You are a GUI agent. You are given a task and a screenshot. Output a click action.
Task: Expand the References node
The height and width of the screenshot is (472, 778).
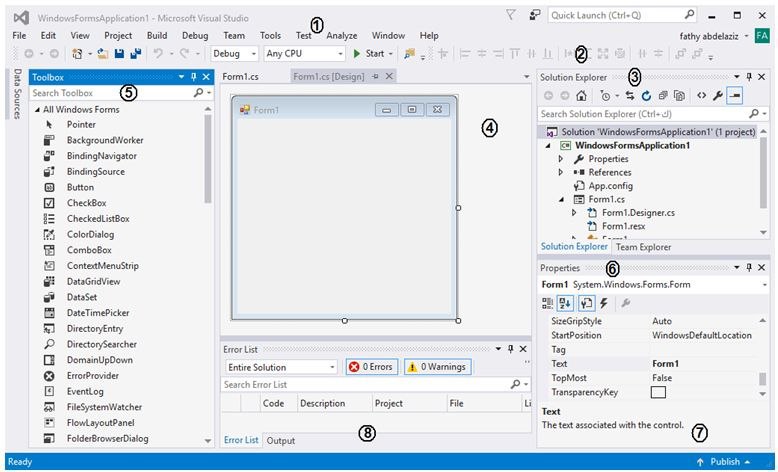[561, 172]
